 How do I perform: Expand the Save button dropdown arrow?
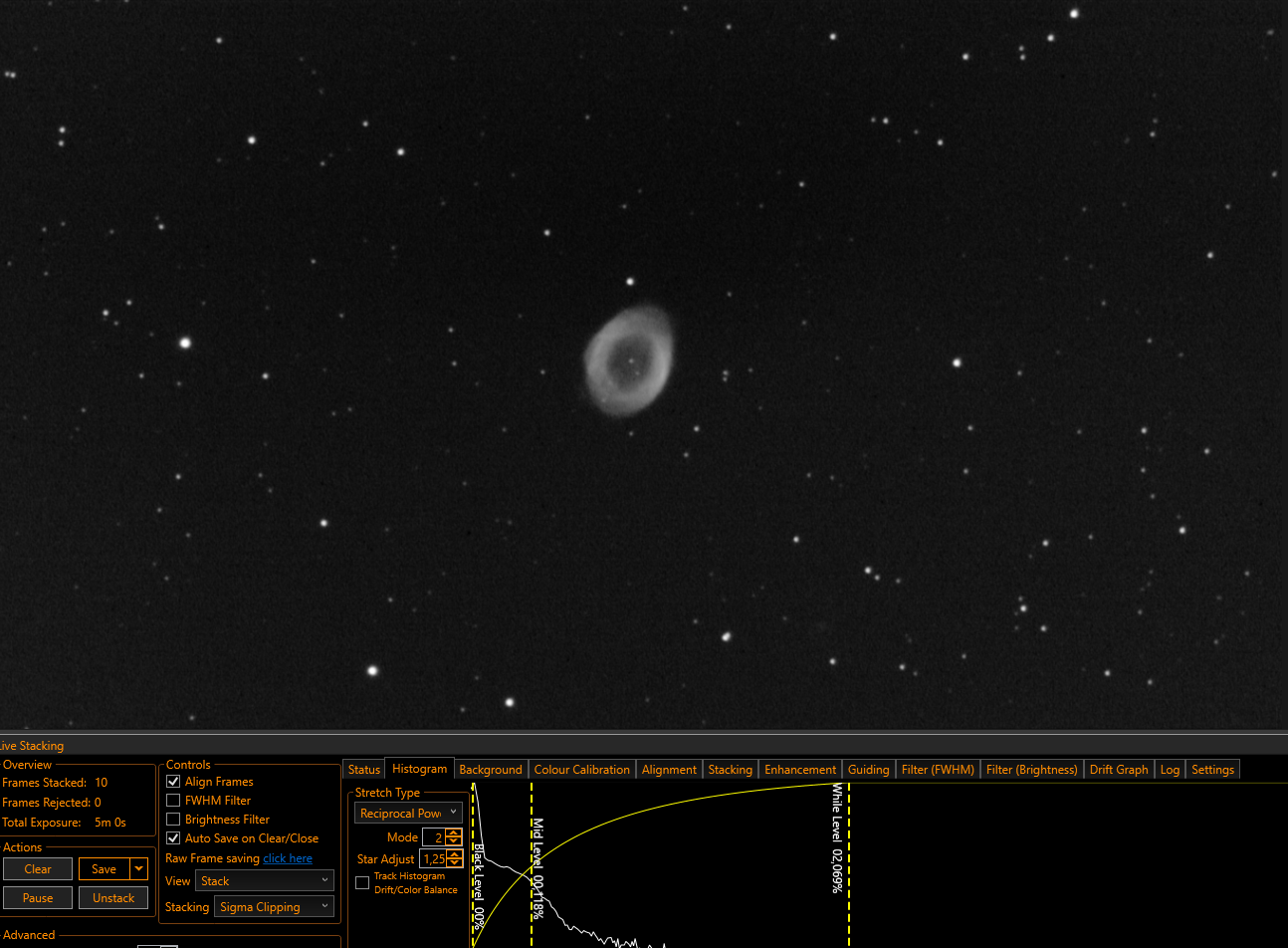[139, 869]
